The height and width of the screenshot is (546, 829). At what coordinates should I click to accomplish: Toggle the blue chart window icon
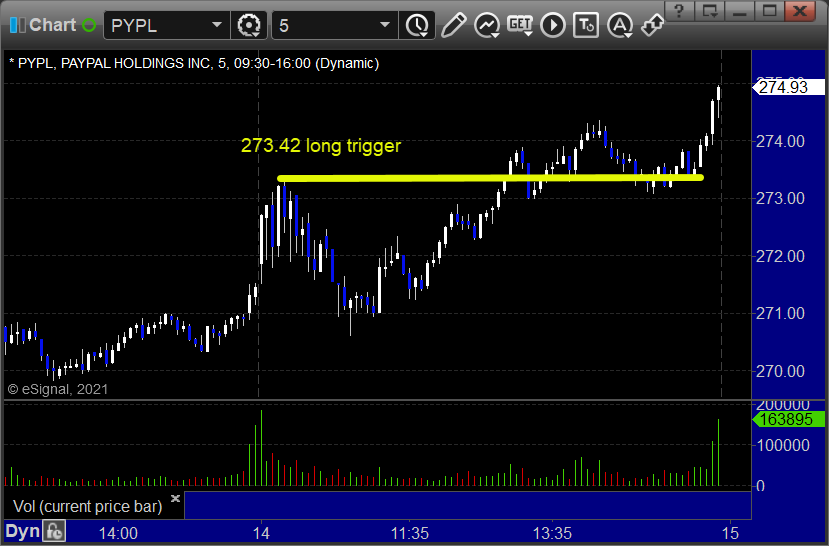(x=17, y=25)
